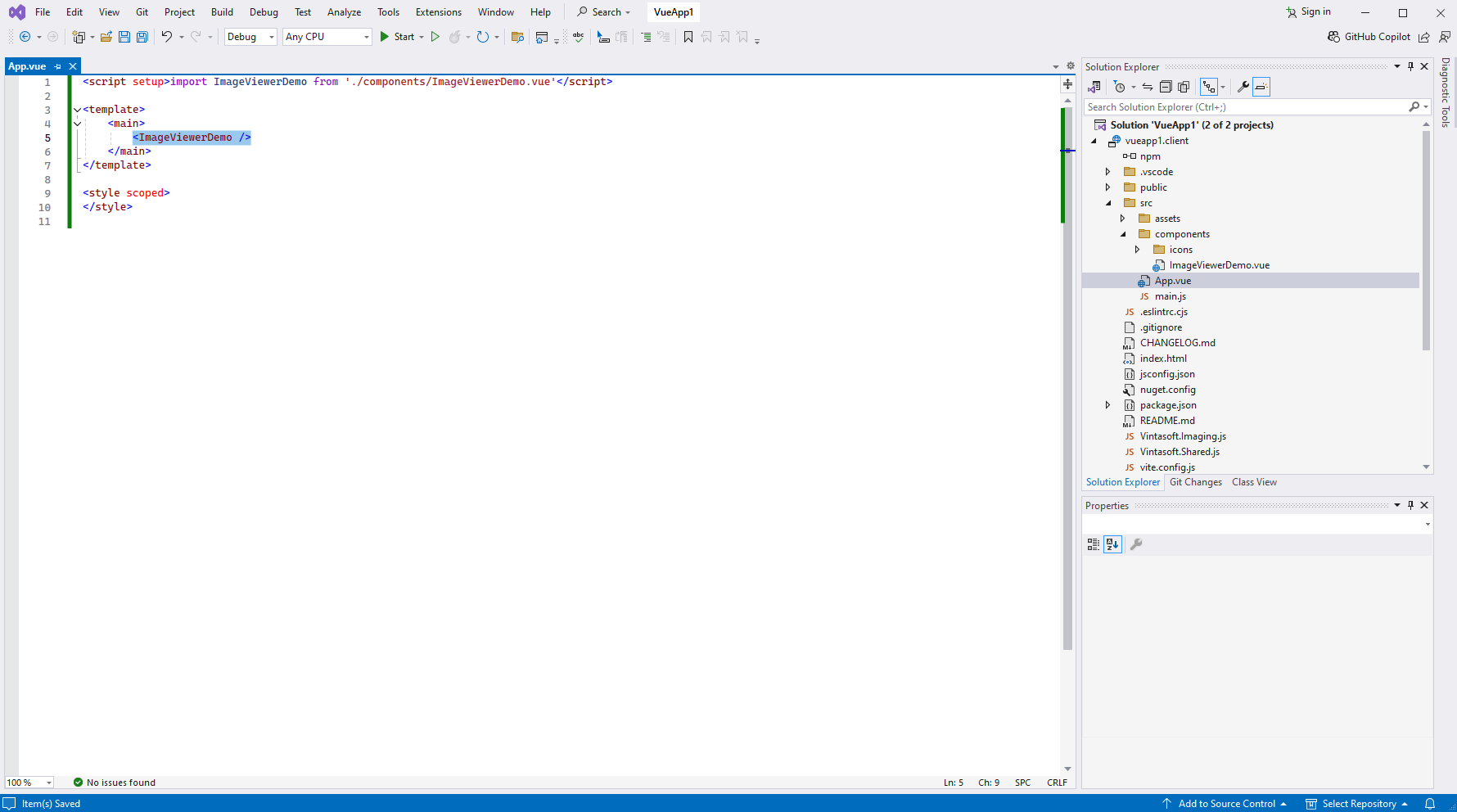
Task: Toggle Preview Selected Items button
Action: (x=1261, y=87)
